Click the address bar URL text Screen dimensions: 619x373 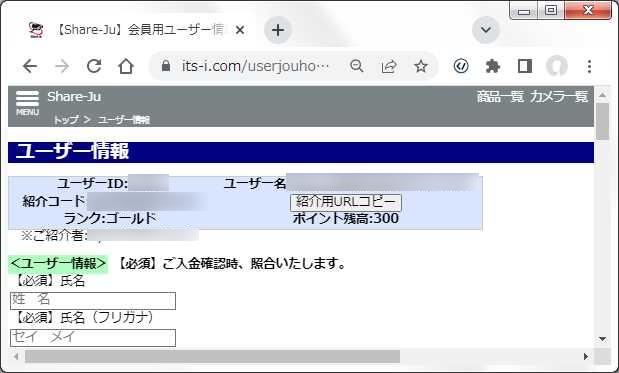point(255,66)
